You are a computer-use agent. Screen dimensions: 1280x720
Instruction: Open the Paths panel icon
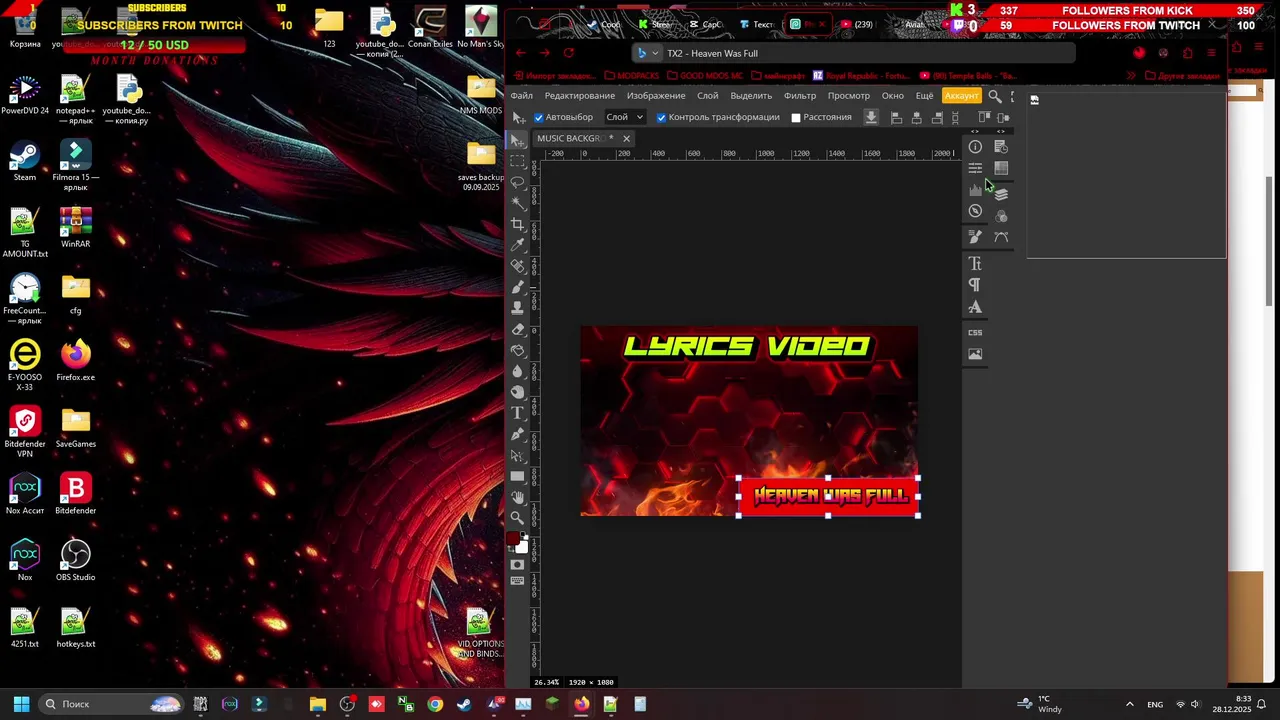coord(1001,237)
